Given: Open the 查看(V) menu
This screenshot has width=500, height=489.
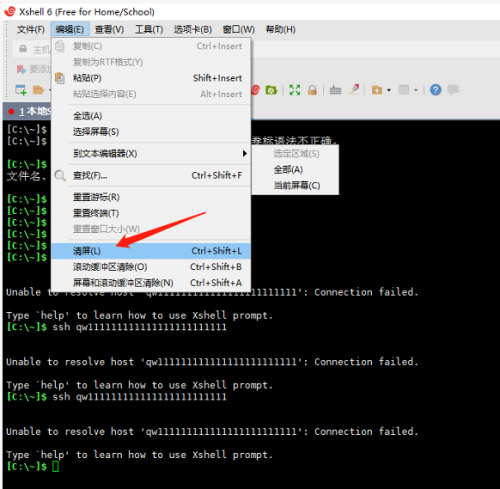Looking at the screenshot, I should (109, 30).
